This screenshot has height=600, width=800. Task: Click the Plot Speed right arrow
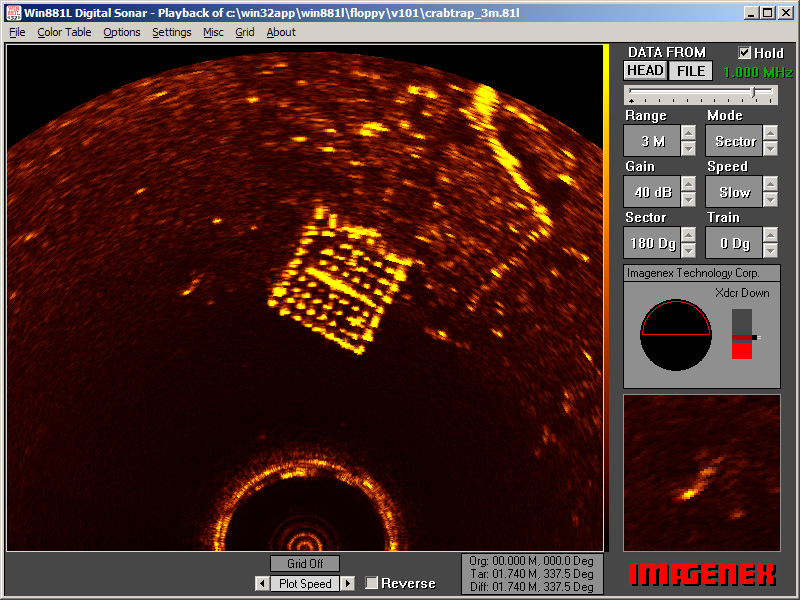347,583
